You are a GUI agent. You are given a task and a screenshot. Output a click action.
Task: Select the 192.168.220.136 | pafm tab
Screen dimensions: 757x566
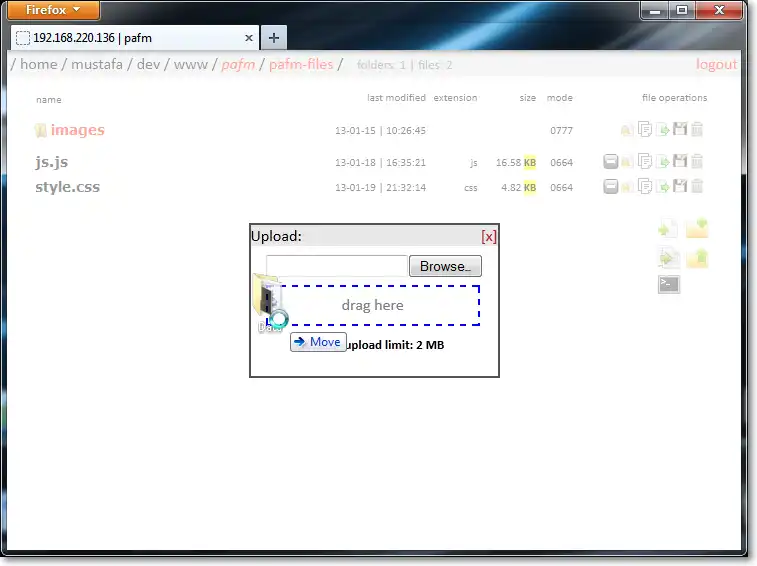[134, 38]
